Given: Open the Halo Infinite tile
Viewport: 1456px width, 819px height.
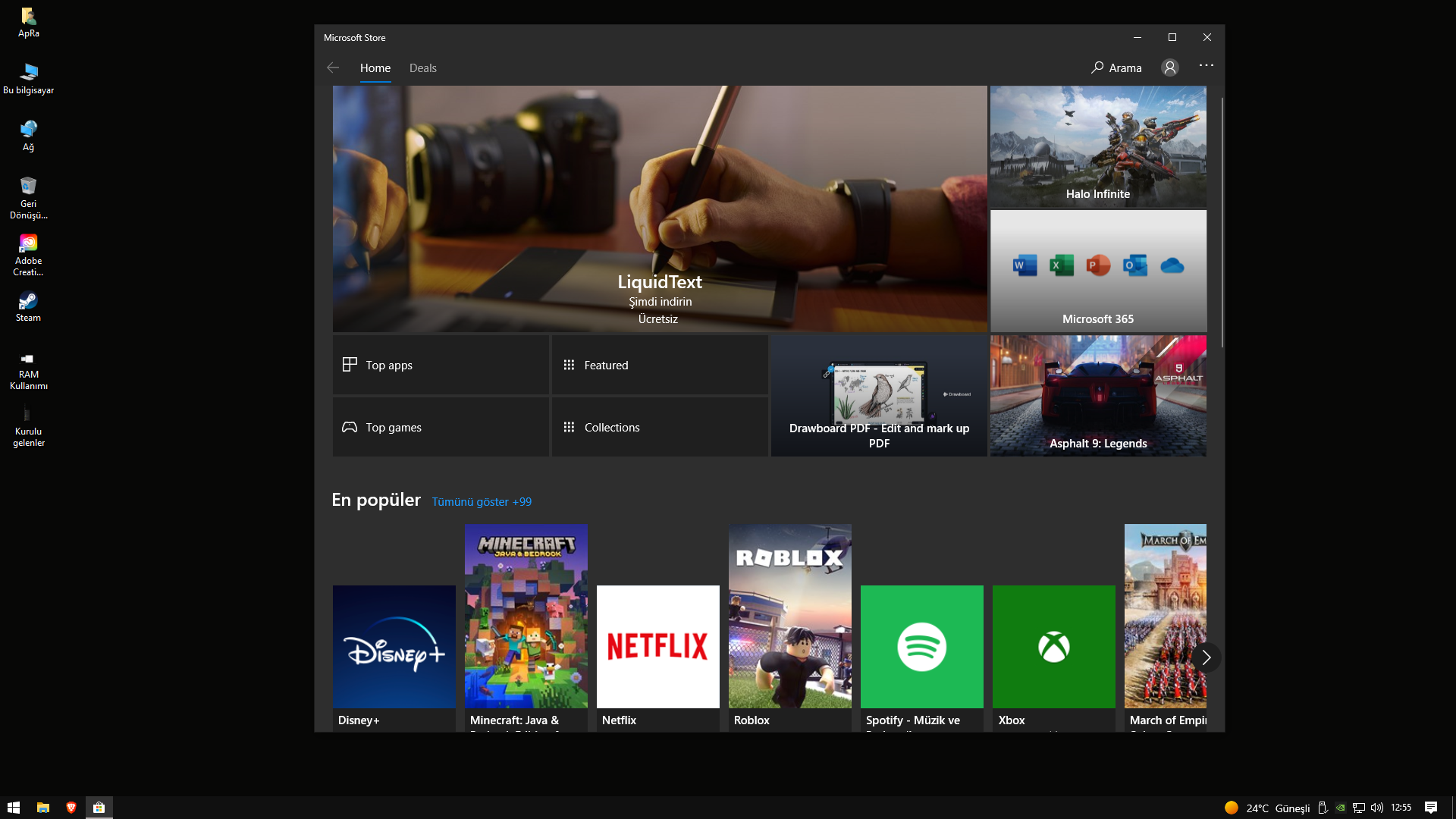Looking at the screenshot, I should pos(1098,146).
